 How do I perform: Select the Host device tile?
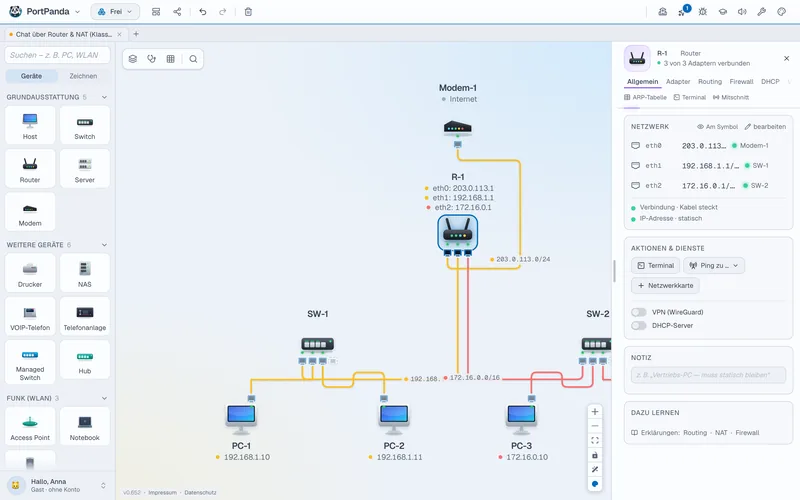pos(30,126)
